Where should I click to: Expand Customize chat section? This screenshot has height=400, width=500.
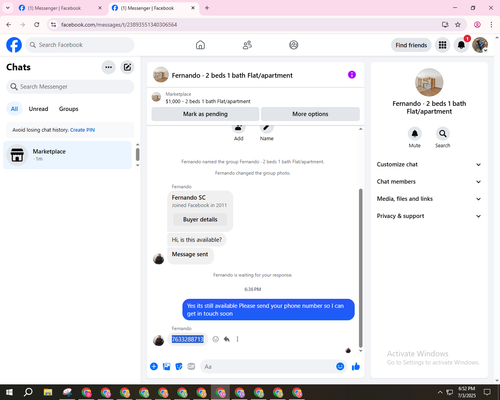(x=429, y=164)
